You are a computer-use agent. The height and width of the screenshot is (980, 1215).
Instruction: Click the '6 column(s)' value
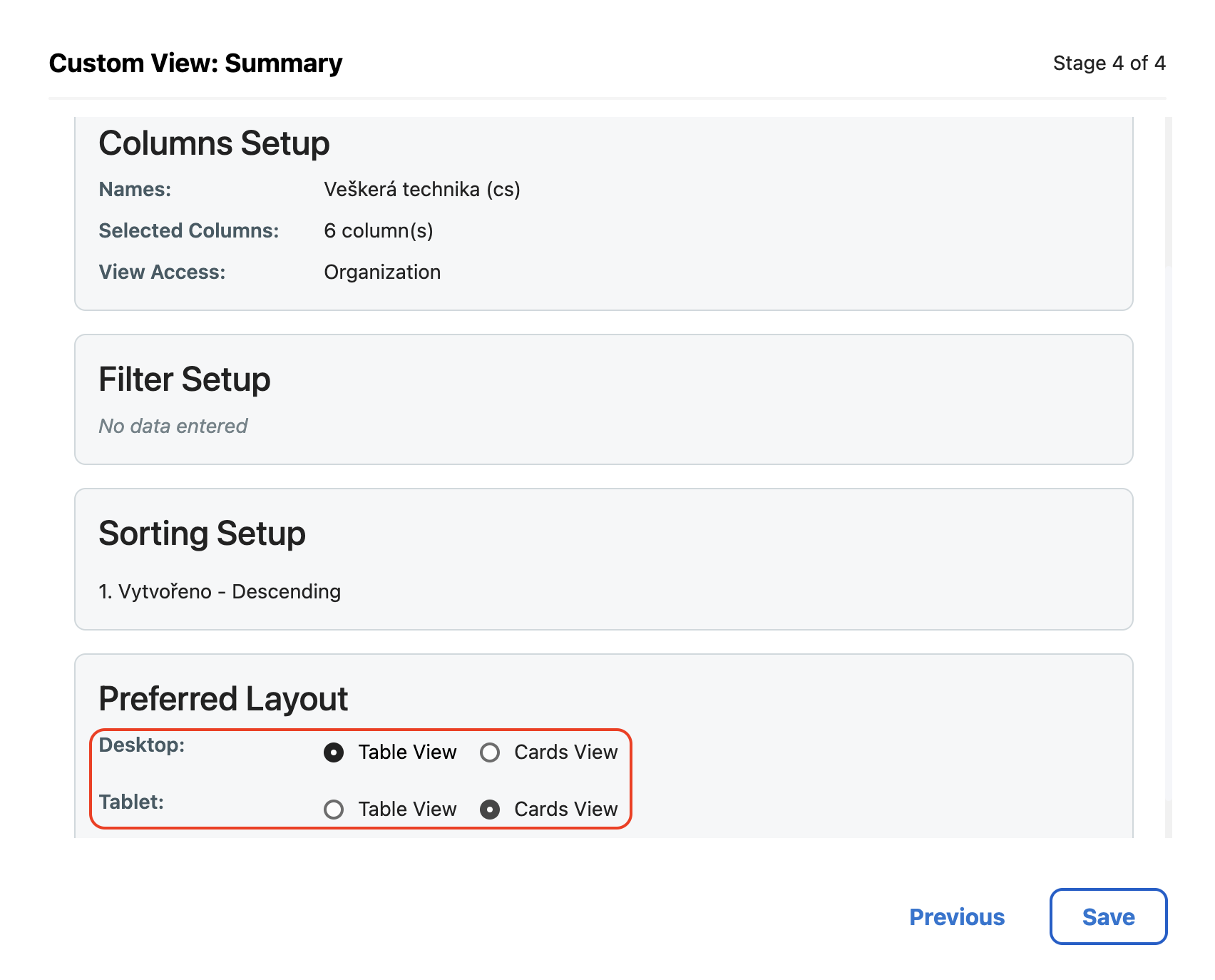tap(378, 231)
